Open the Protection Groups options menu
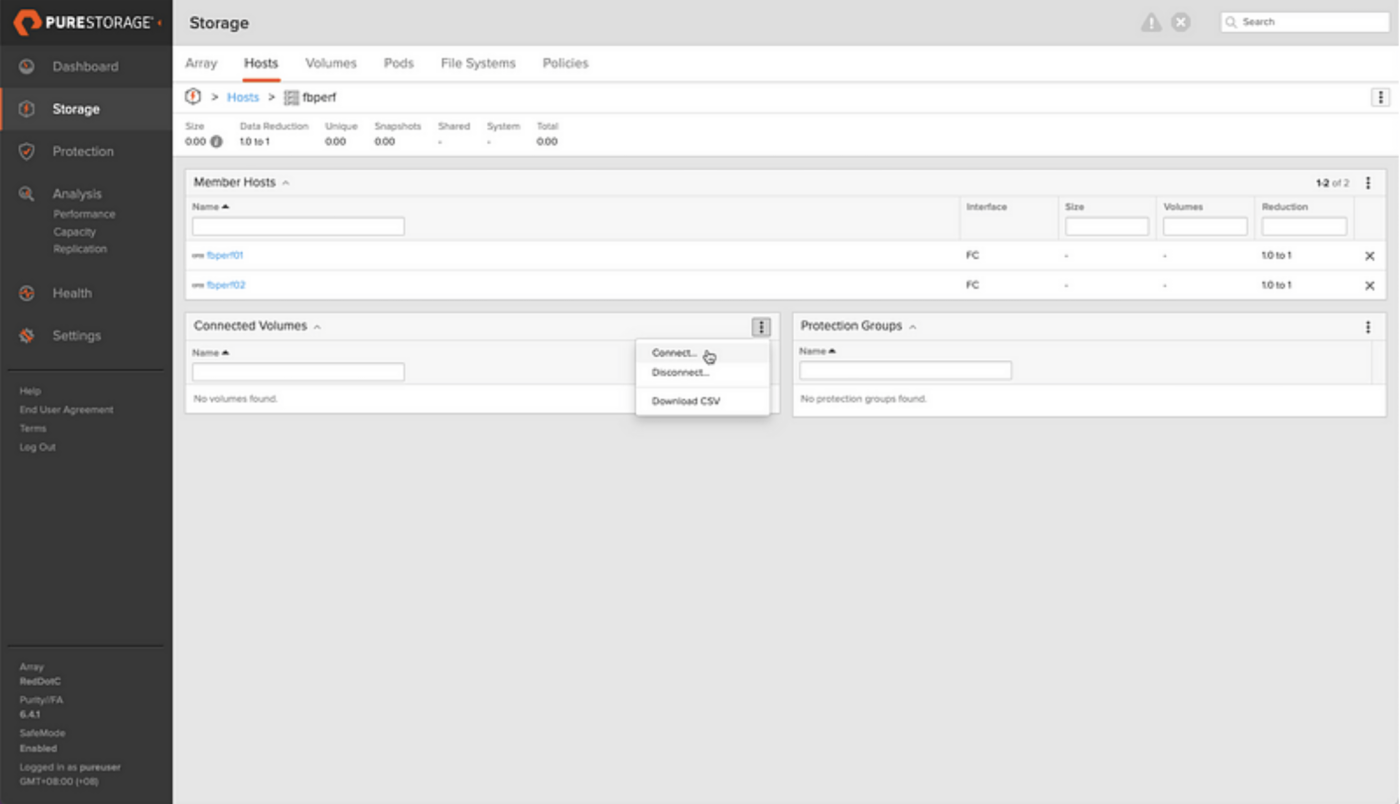 click(1368, 327)
